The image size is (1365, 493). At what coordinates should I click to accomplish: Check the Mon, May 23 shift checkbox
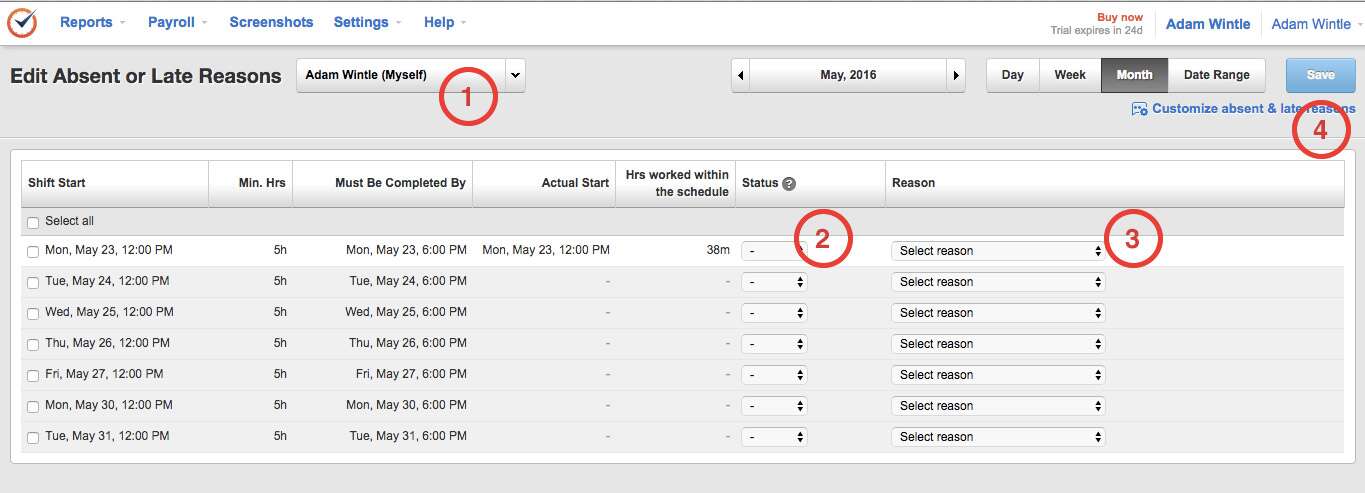point(33,251)
